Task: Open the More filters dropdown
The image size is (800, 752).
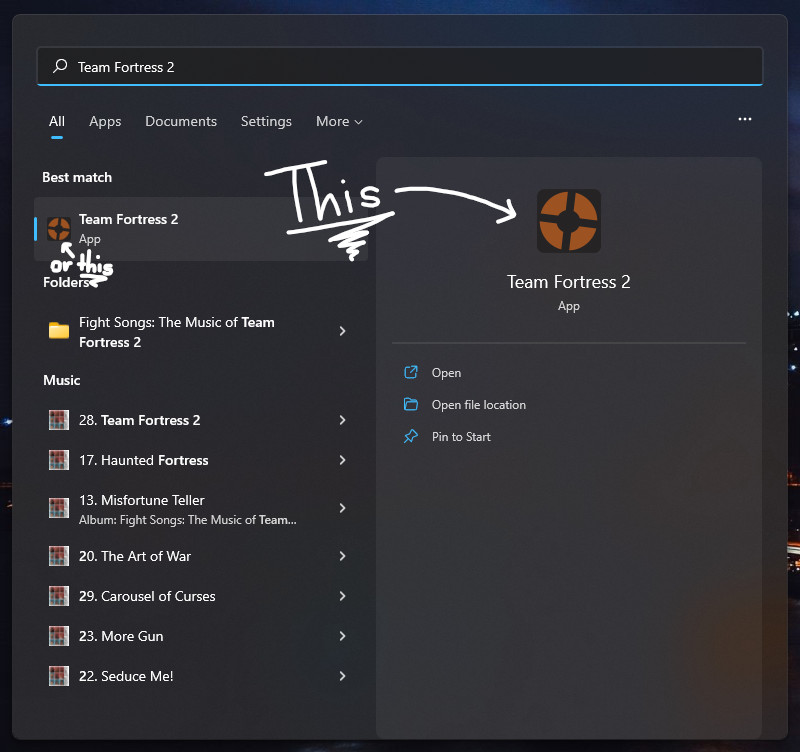Action: [339, 121]
